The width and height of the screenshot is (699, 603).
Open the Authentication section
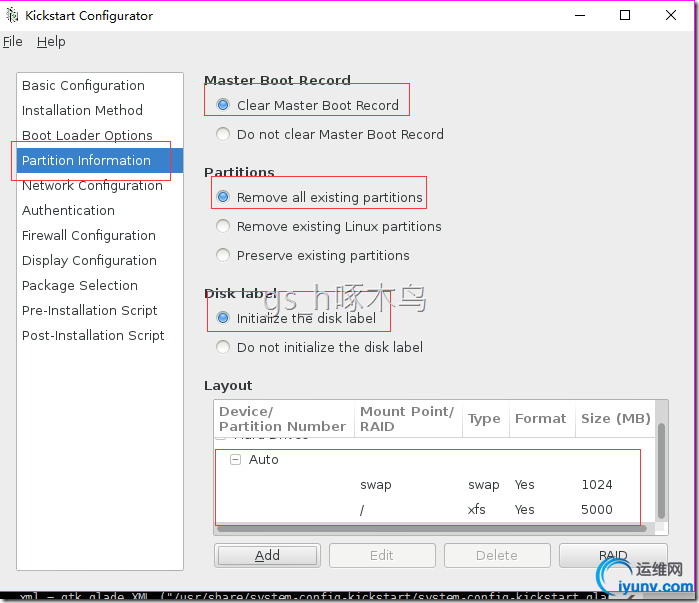click(x=100, y=210)
